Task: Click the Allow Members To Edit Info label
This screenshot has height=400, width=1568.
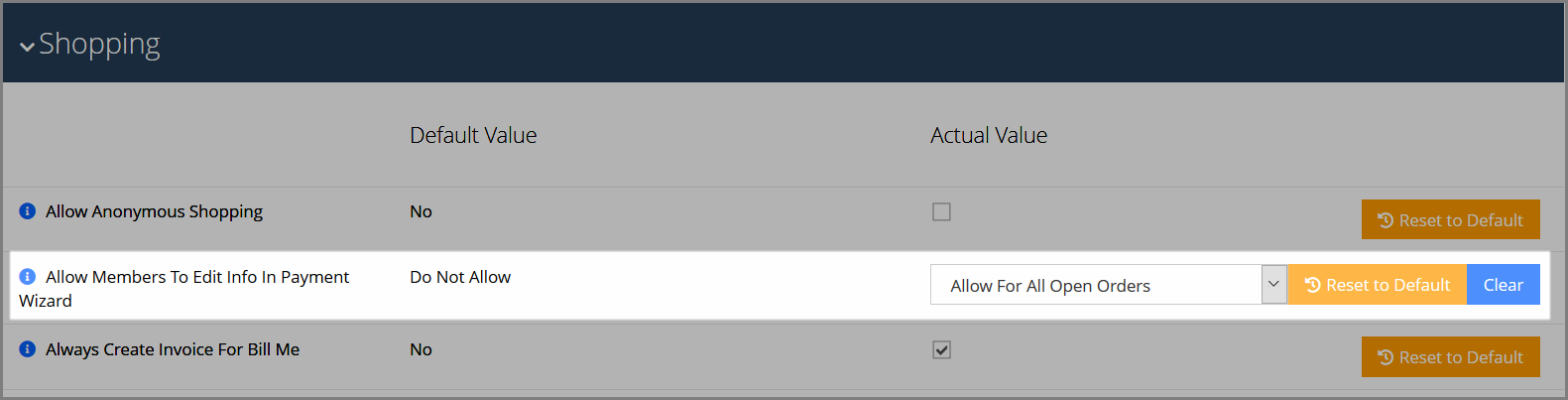Action: 184,289
